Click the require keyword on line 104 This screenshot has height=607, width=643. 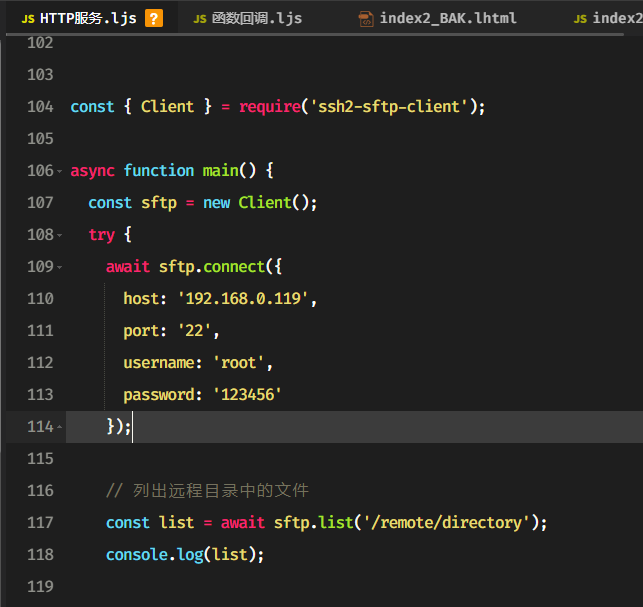pos(270,107)
